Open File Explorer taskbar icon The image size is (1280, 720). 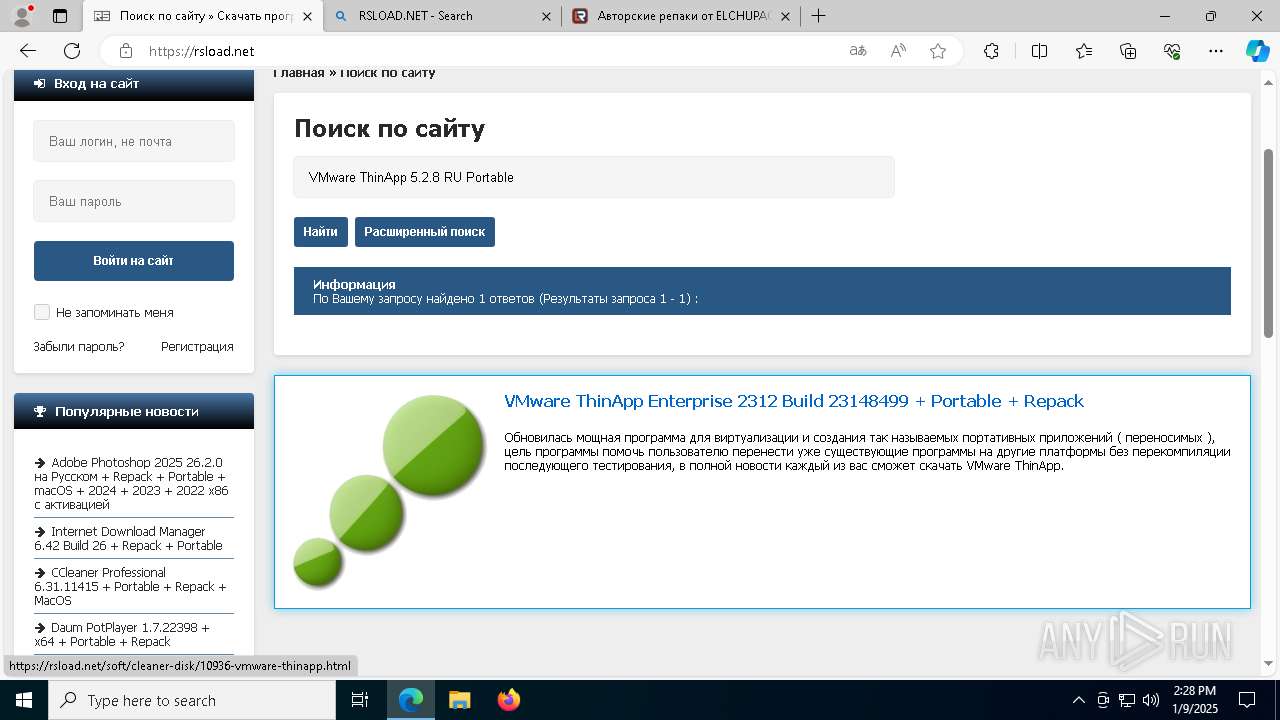[459, 700]
